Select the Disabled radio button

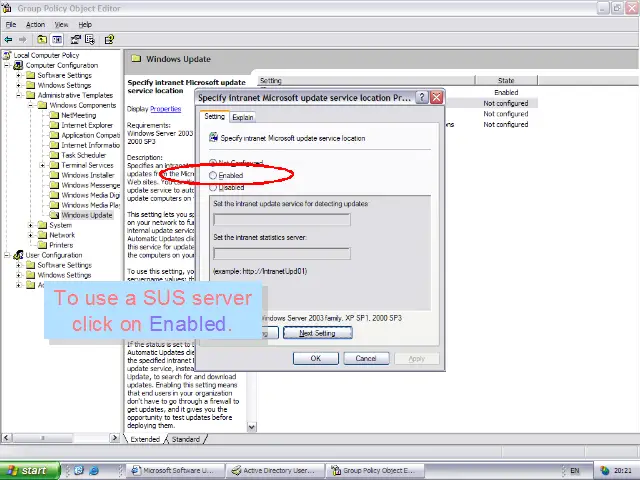point(213,188)
